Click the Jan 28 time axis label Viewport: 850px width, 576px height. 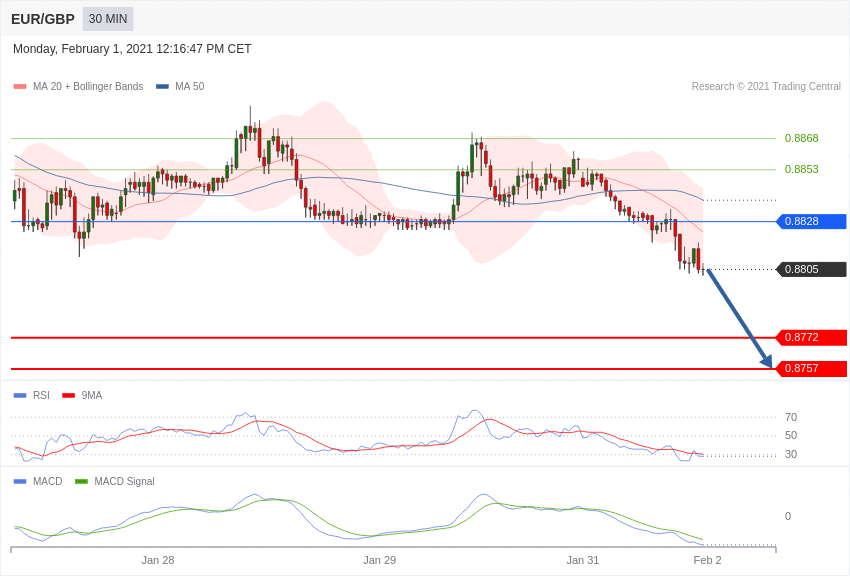(x=158, y=560)
